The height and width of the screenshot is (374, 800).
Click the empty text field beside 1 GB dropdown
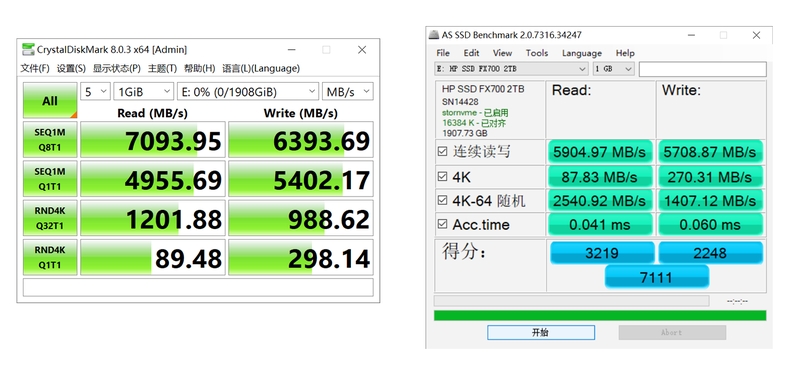pyautogui.click(x=703, y=69)
